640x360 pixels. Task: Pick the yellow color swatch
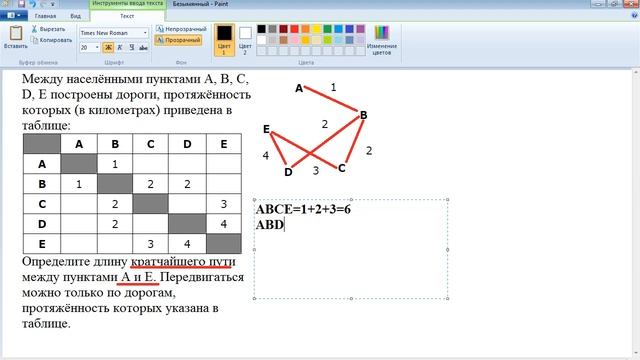317,29
